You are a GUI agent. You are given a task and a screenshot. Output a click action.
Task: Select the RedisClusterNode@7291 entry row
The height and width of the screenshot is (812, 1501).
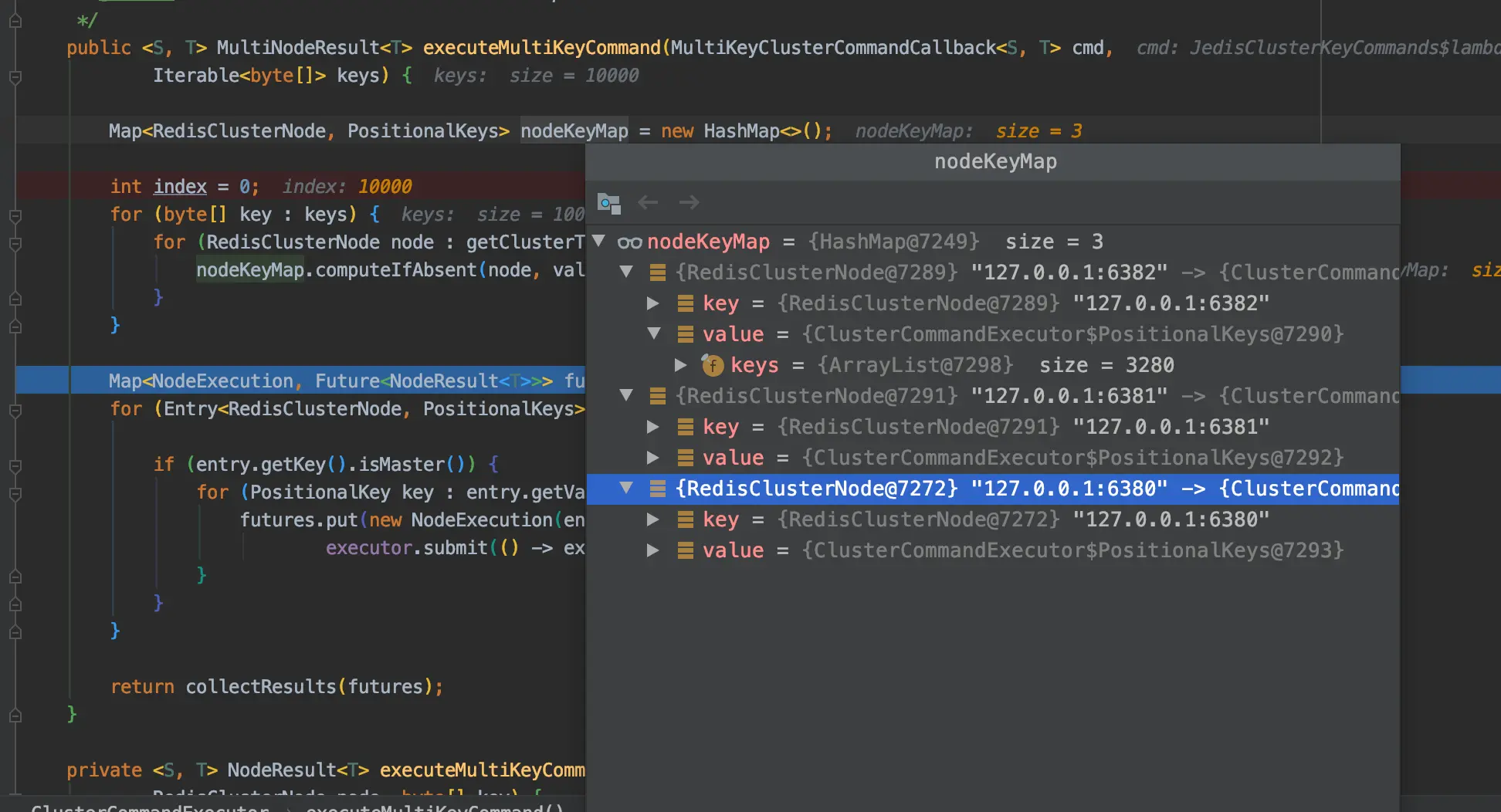click(x=993, y=396)
